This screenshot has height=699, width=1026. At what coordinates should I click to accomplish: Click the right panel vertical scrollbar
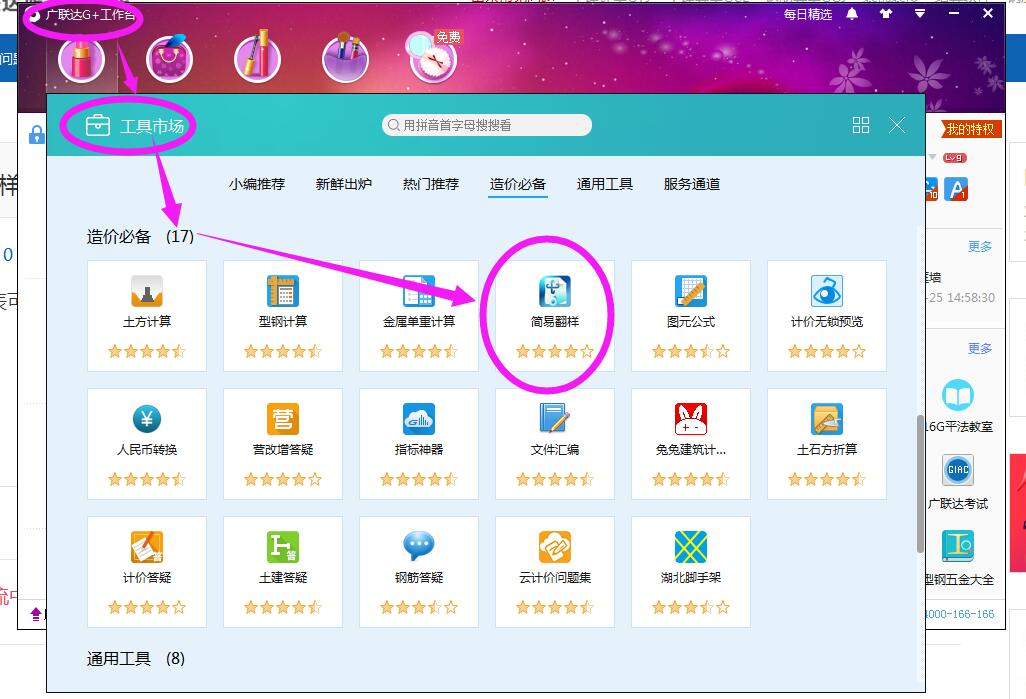point(921,483)
